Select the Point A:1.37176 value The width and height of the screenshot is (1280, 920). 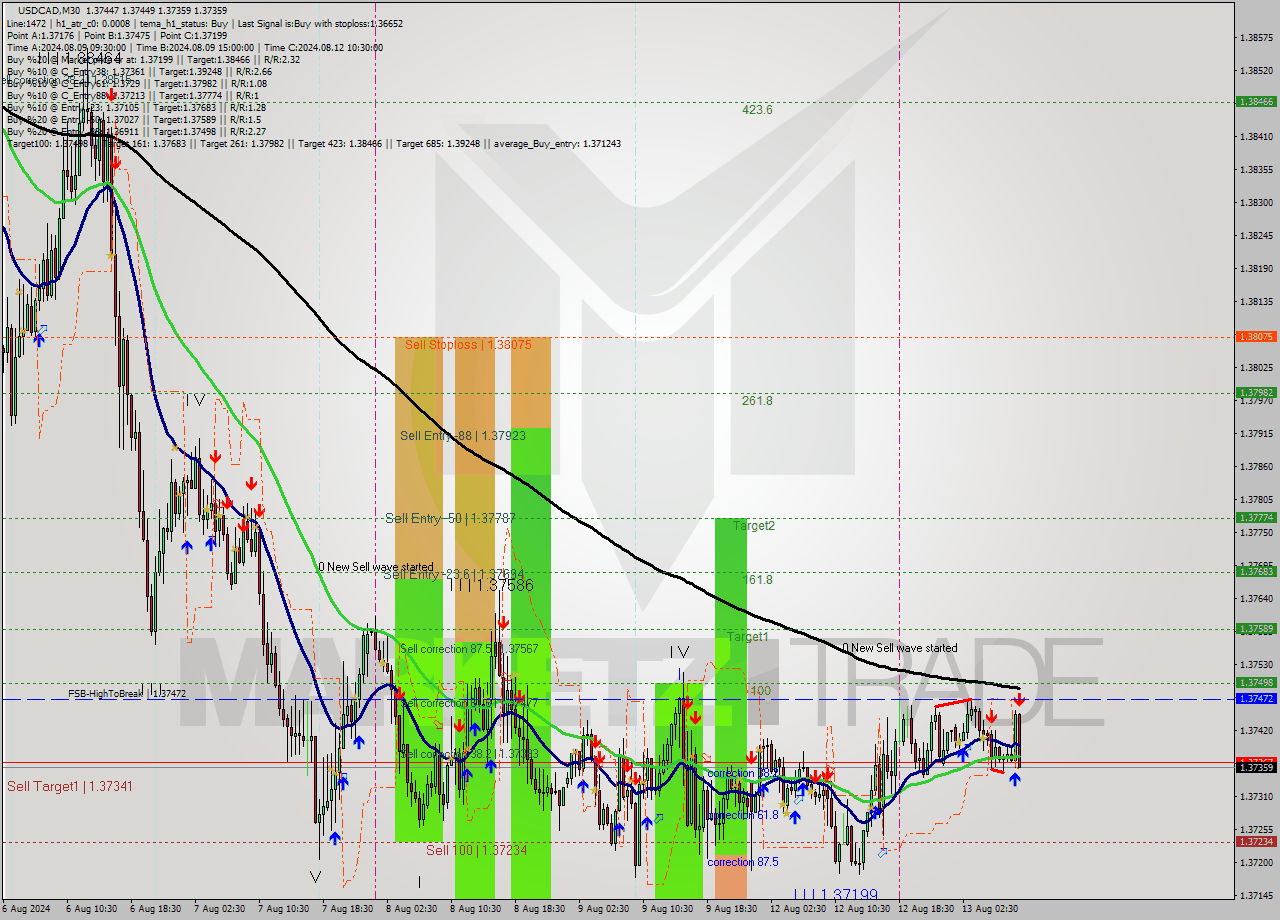click(39, 35)
